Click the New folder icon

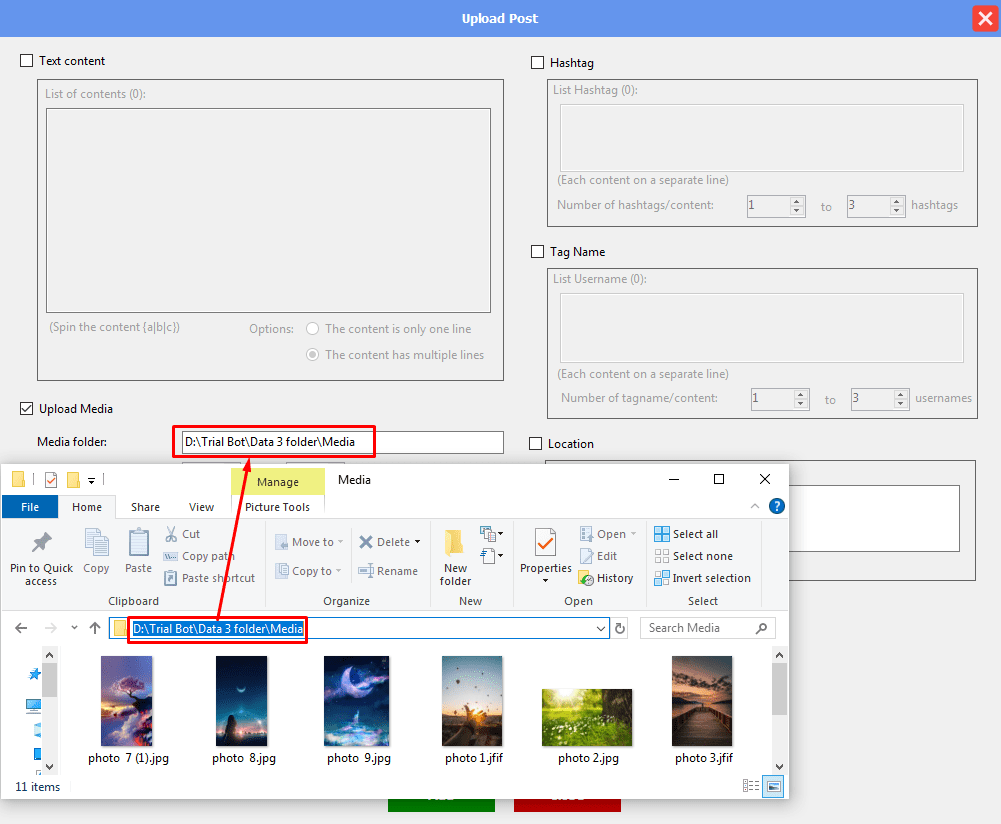pyautogui.click(x=455, y=543)
